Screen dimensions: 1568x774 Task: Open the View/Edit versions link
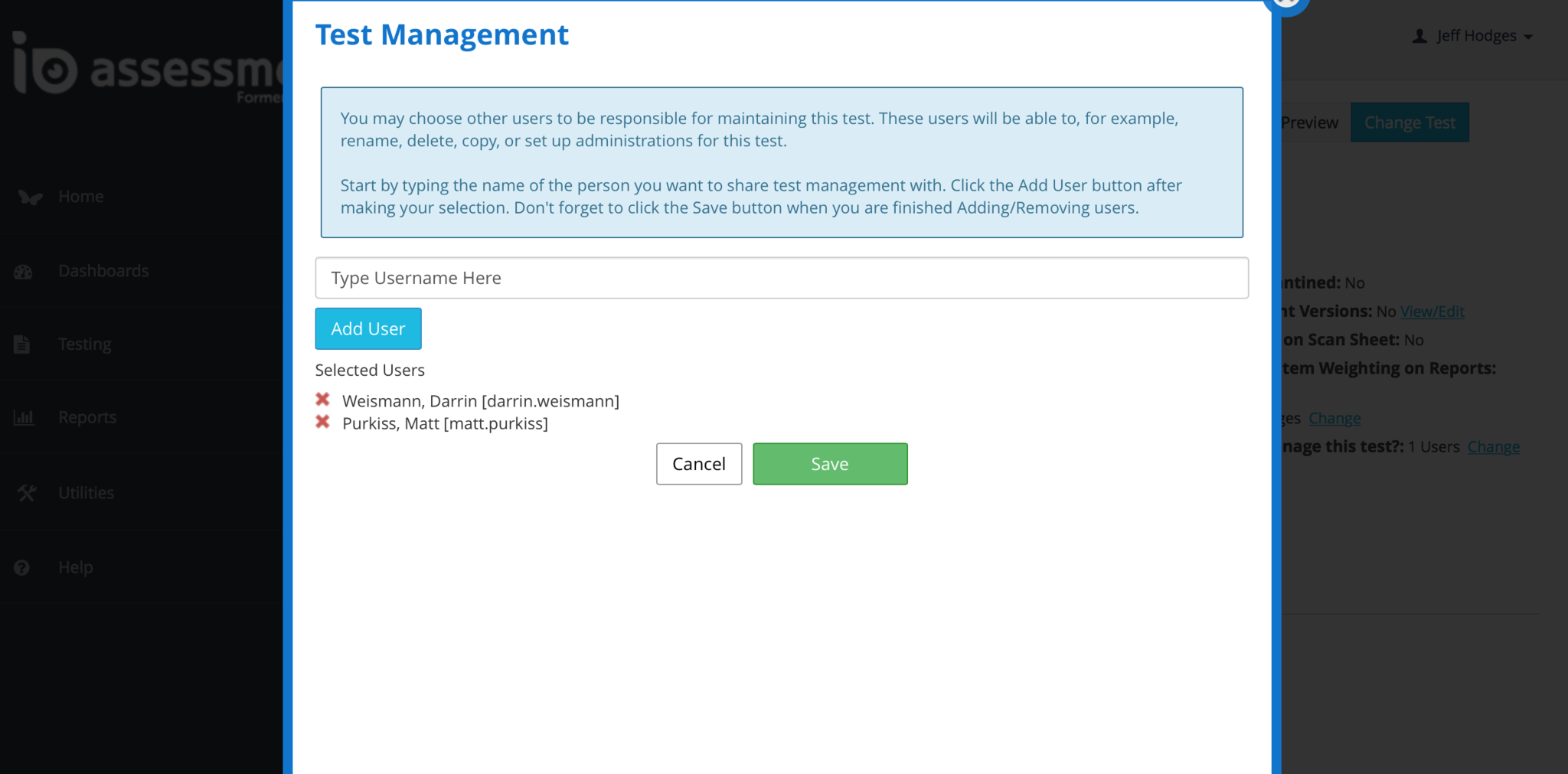[x=1432, y=312]
